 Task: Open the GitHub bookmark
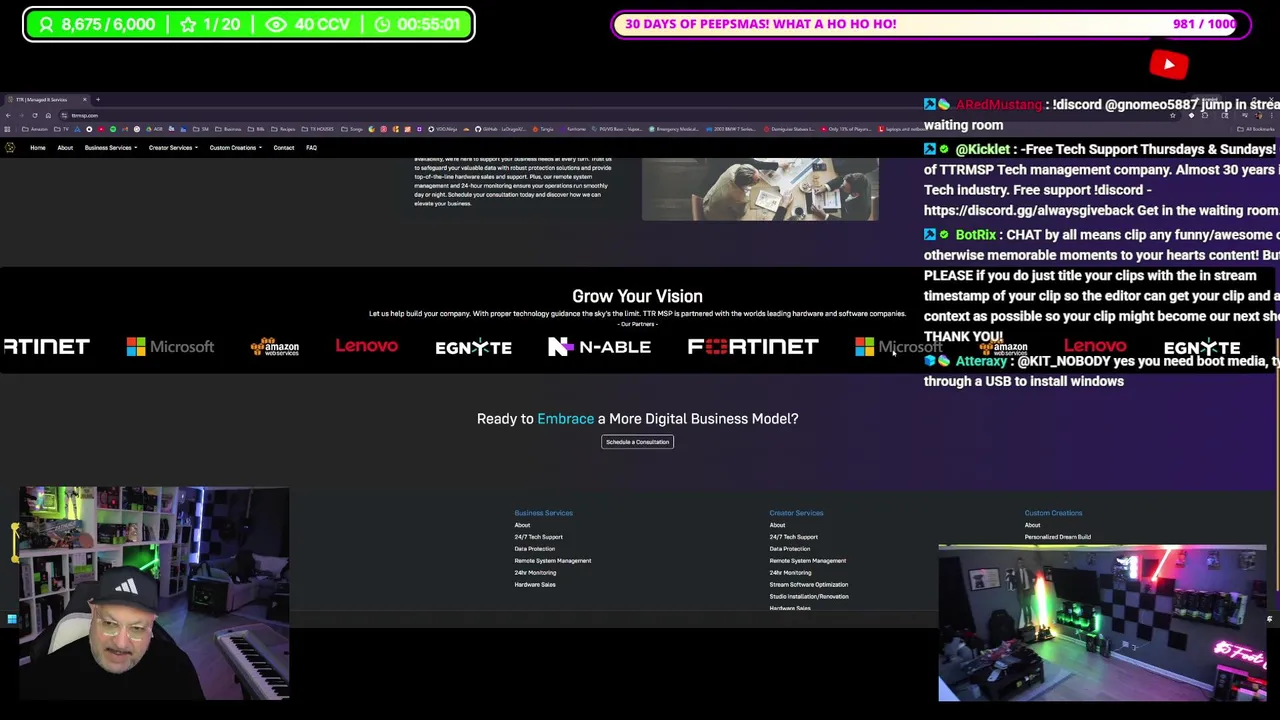click(x=501, y=129)
